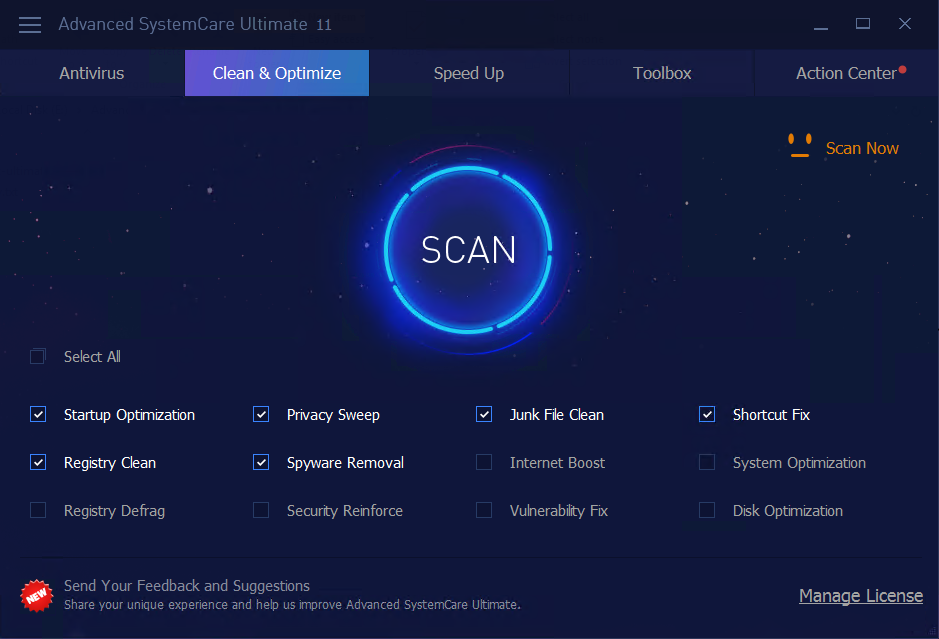Check the Security Reinforce box
The width and height of the screenshot is (939, 639).
pos(261,510)
